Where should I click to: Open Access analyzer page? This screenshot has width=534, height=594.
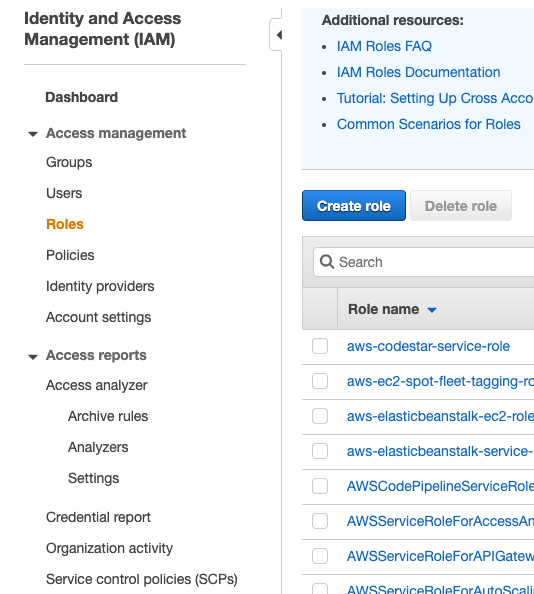(97, 385)
